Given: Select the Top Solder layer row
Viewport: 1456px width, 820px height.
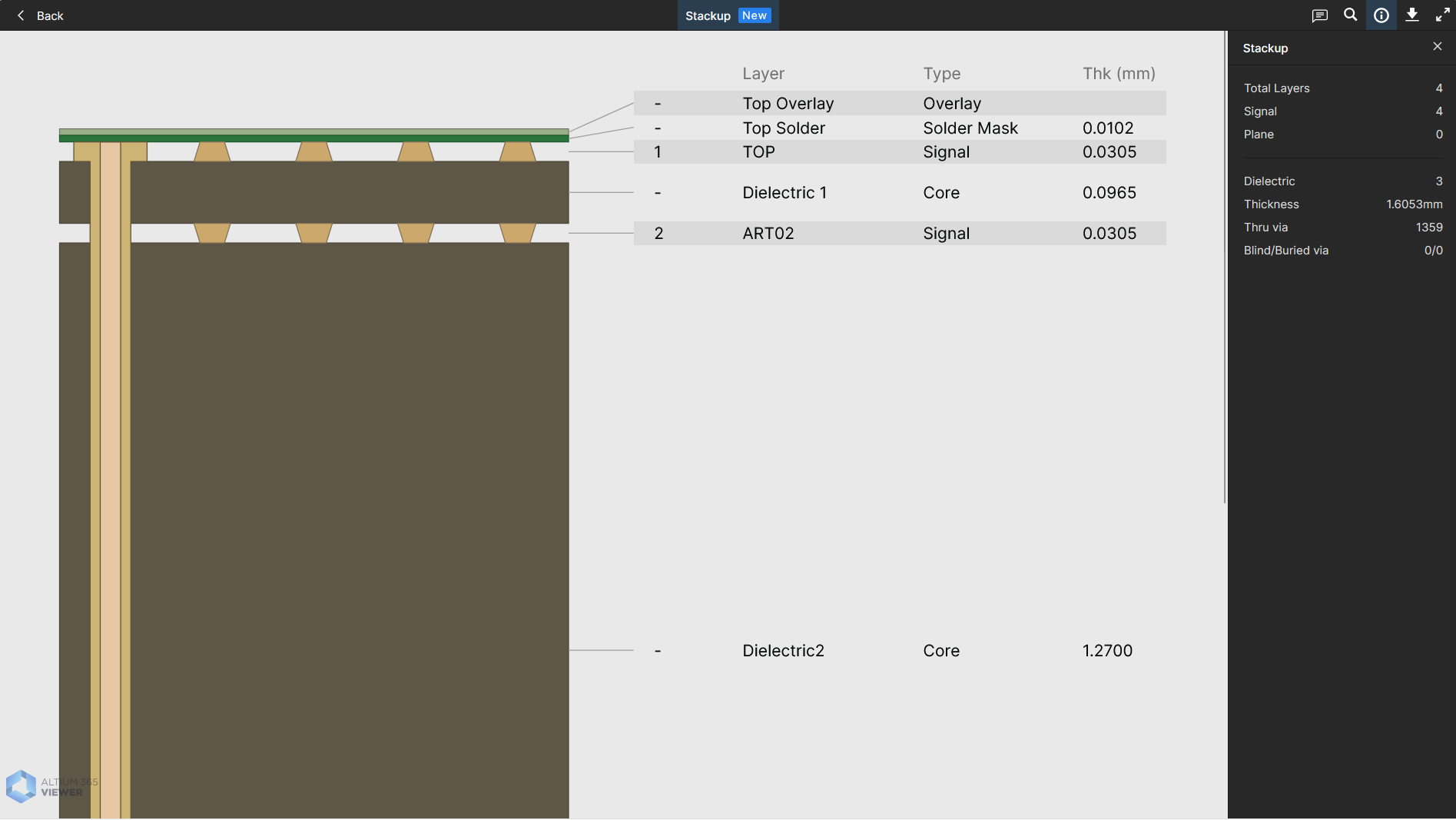Looking at the screenshot, I should click(x=899, y=128).
